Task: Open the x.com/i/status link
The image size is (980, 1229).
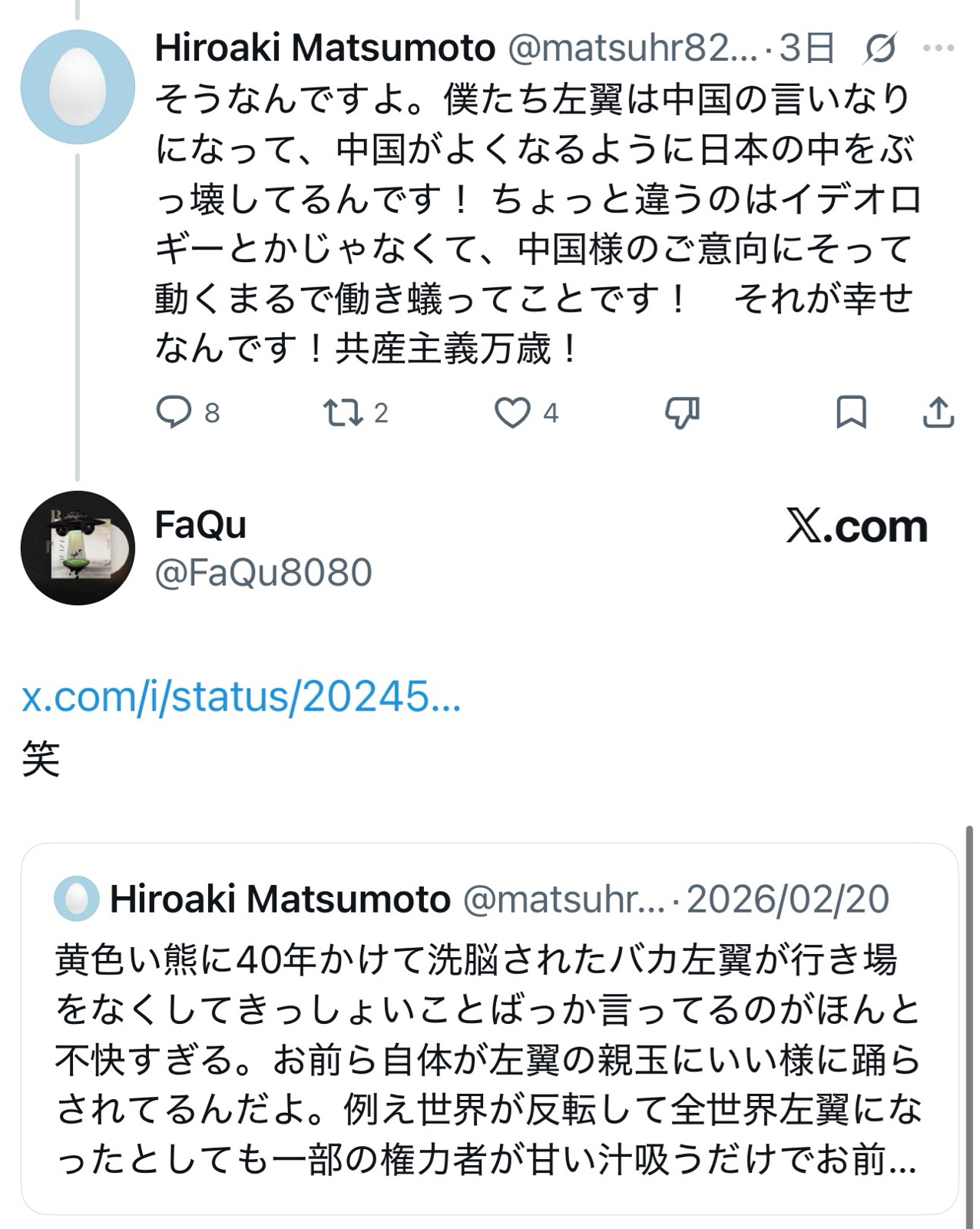Action: click(x=241, y=697)
